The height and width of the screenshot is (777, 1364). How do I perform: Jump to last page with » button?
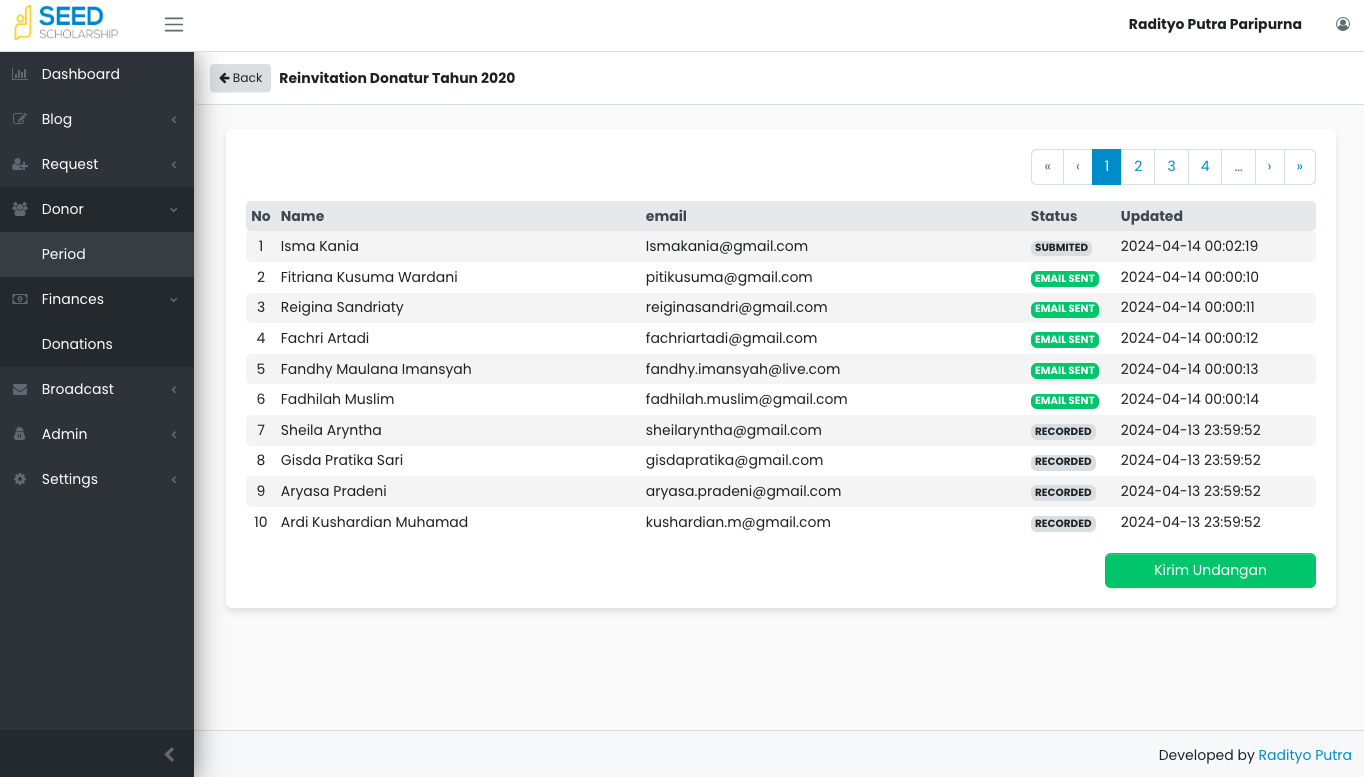click(1299, 167)
